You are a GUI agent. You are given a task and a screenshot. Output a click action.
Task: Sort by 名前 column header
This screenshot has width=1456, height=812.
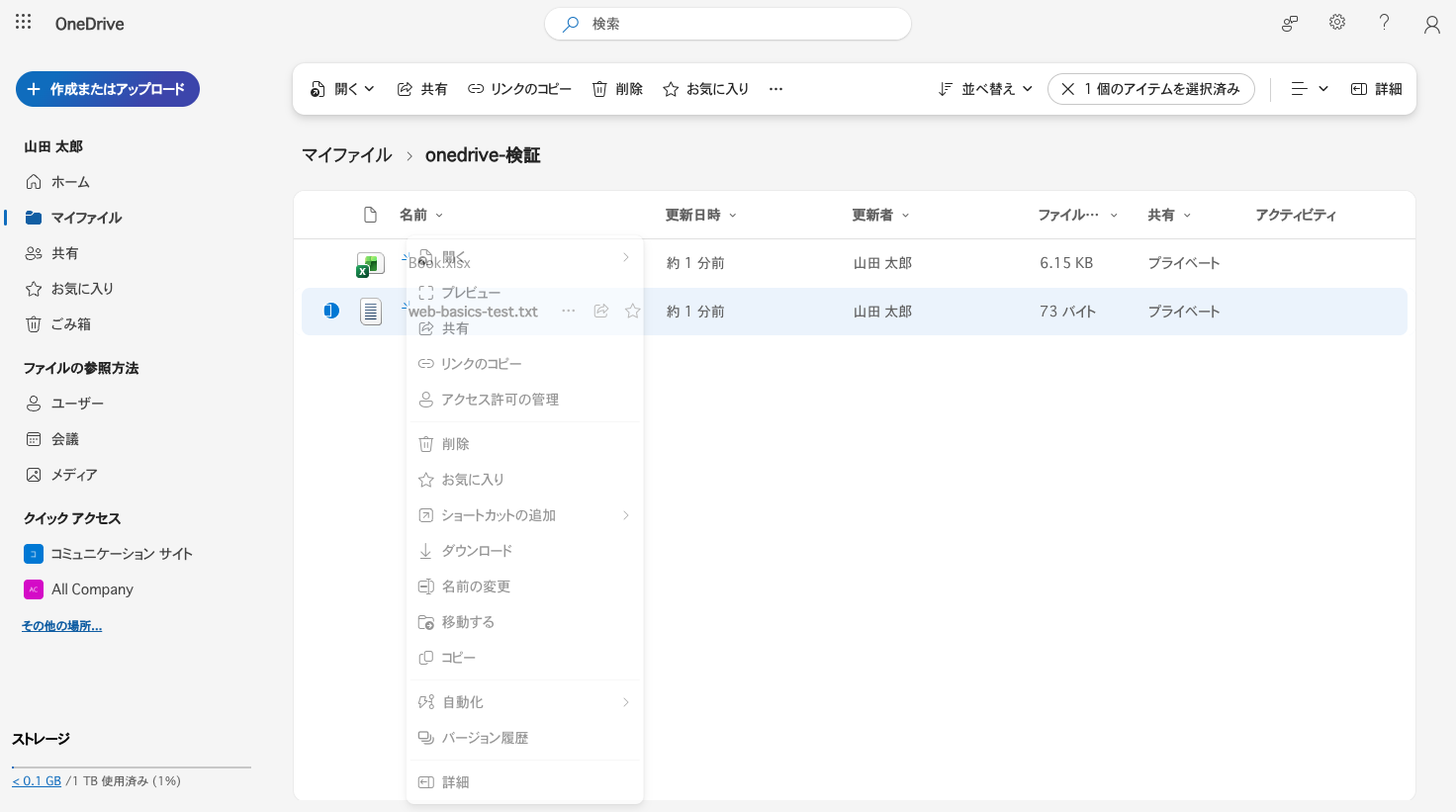click(x=421, y=215)
